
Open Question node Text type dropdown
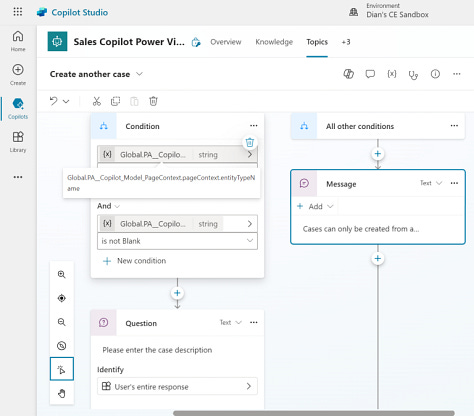pos(230,322)
